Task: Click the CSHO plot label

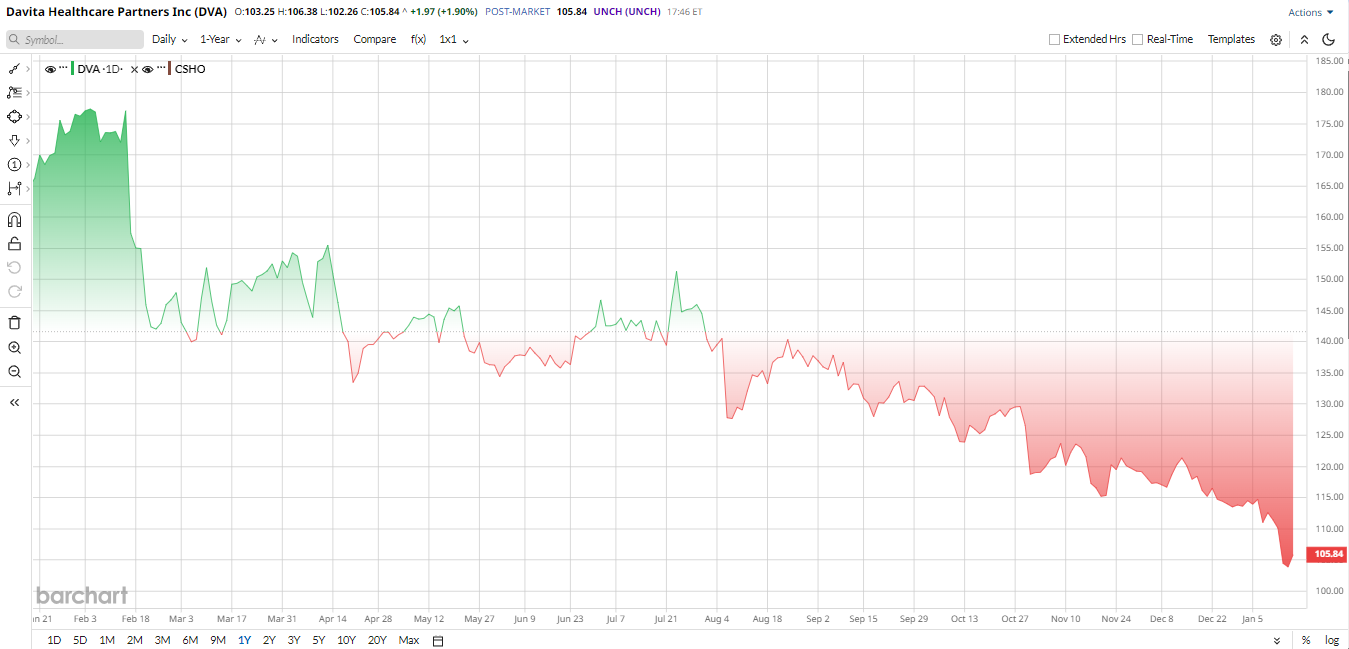Action: [x=190, y=69]
